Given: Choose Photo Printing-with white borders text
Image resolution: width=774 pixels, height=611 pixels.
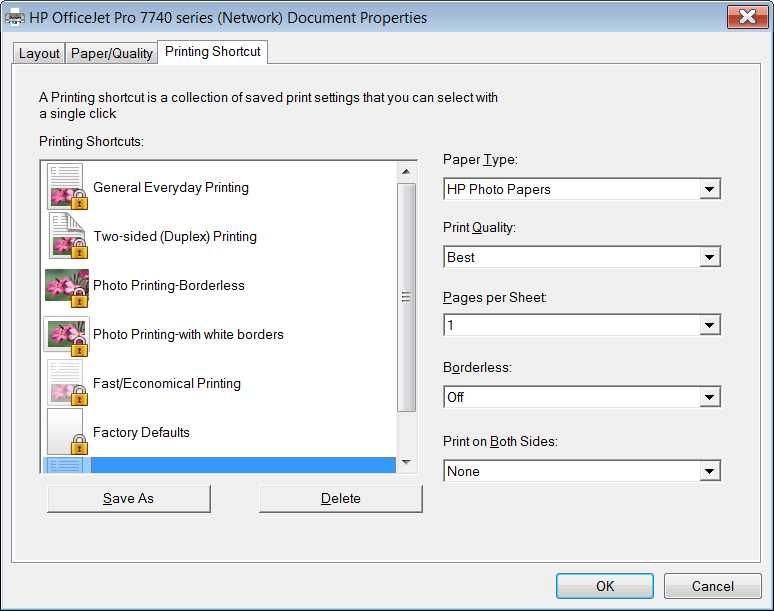Looking at the screenshot, I should 188,334.
